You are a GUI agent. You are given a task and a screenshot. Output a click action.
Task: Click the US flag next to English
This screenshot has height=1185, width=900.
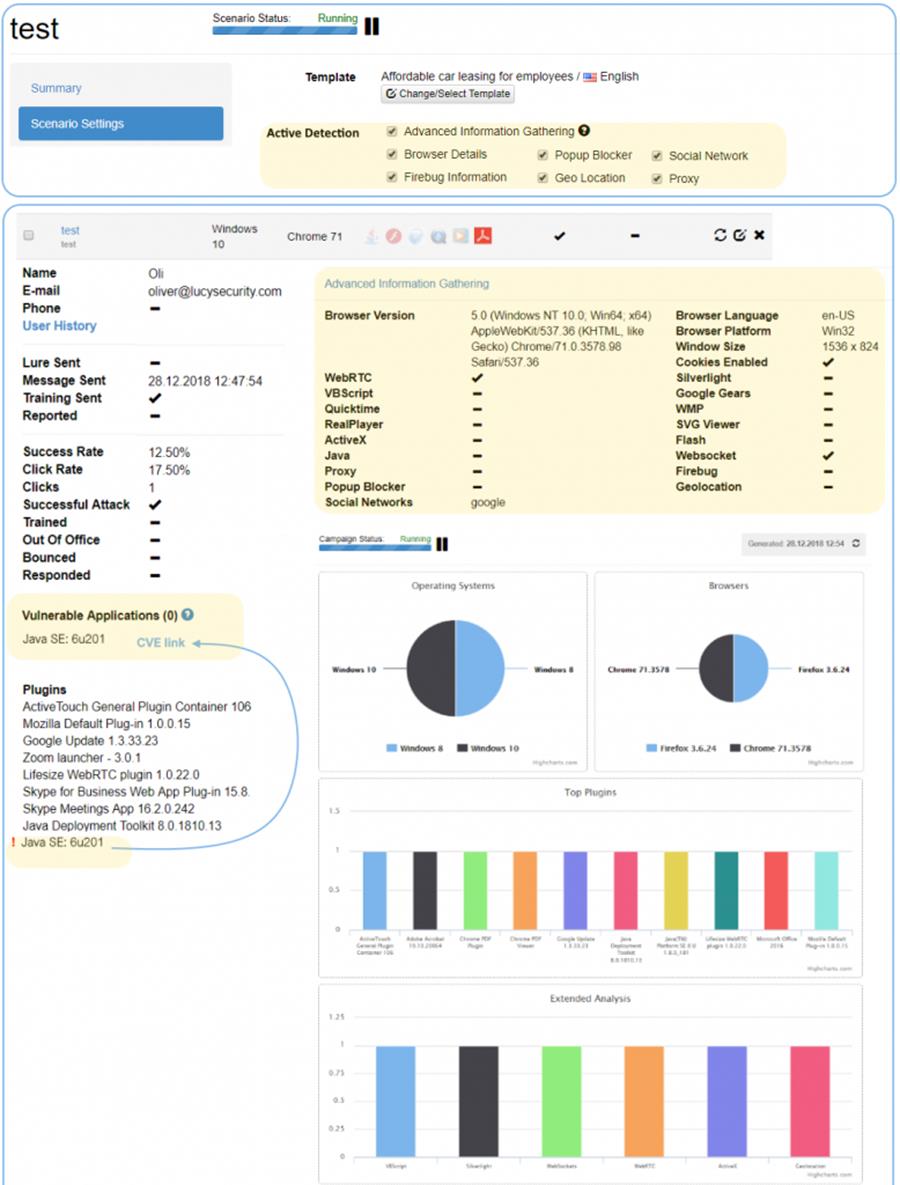[x=589, y=77]
